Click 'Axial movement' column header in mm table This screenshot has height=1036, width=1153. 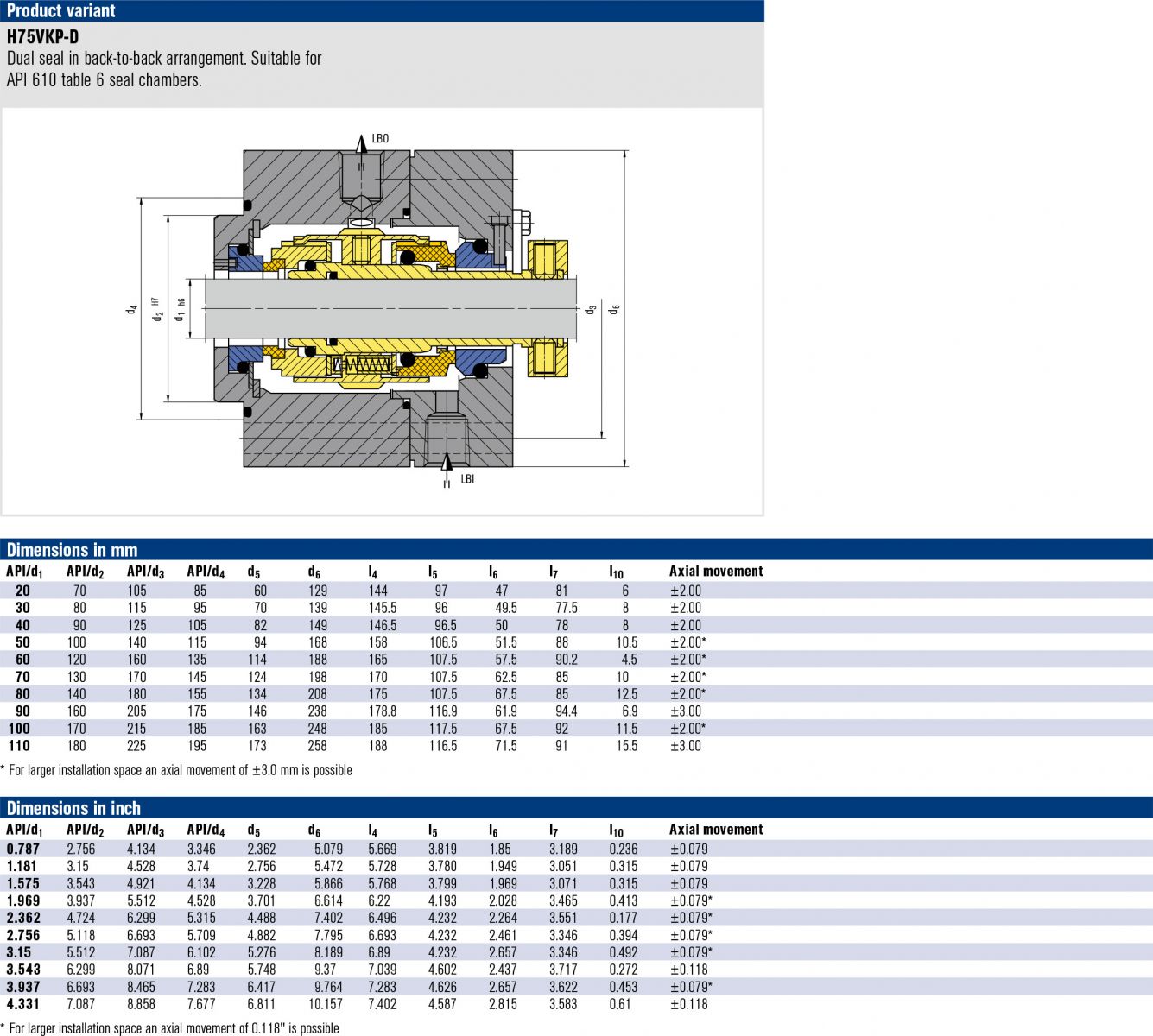tap(716, 571)
